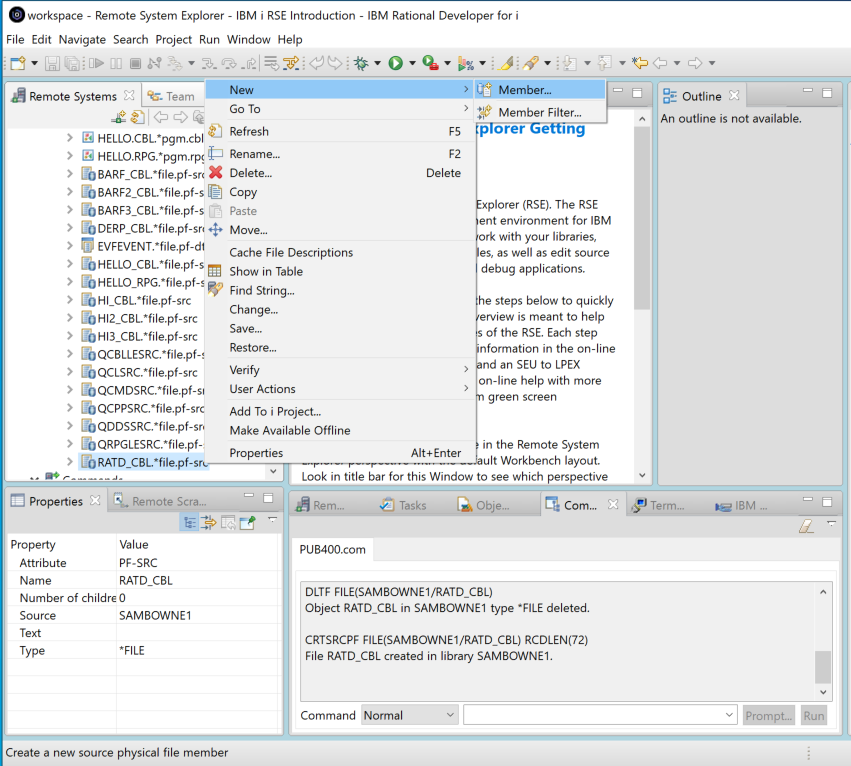The width and height of the screenshot is (851, 766).
Task: Expand the RATD_CBL file node
Action: pos(69,462)
